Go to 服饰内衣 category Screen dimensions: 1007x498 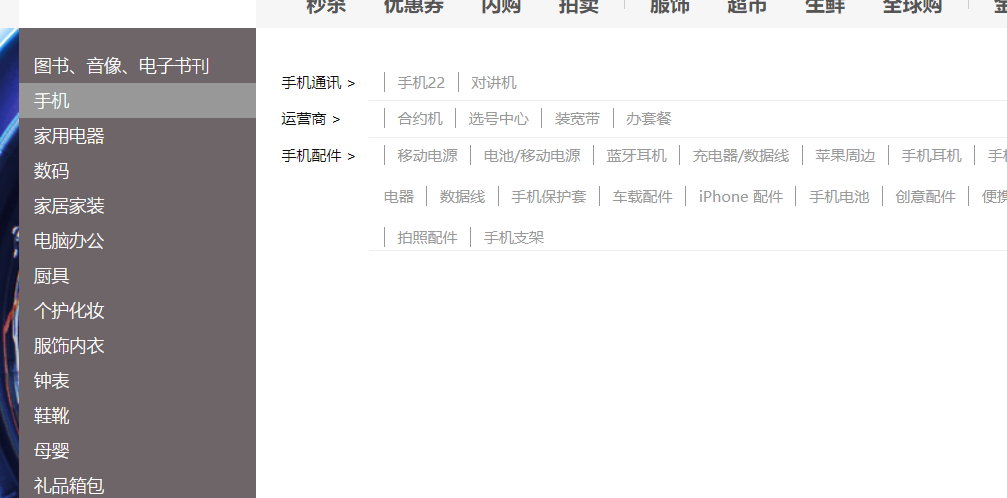tap(69, 346)
